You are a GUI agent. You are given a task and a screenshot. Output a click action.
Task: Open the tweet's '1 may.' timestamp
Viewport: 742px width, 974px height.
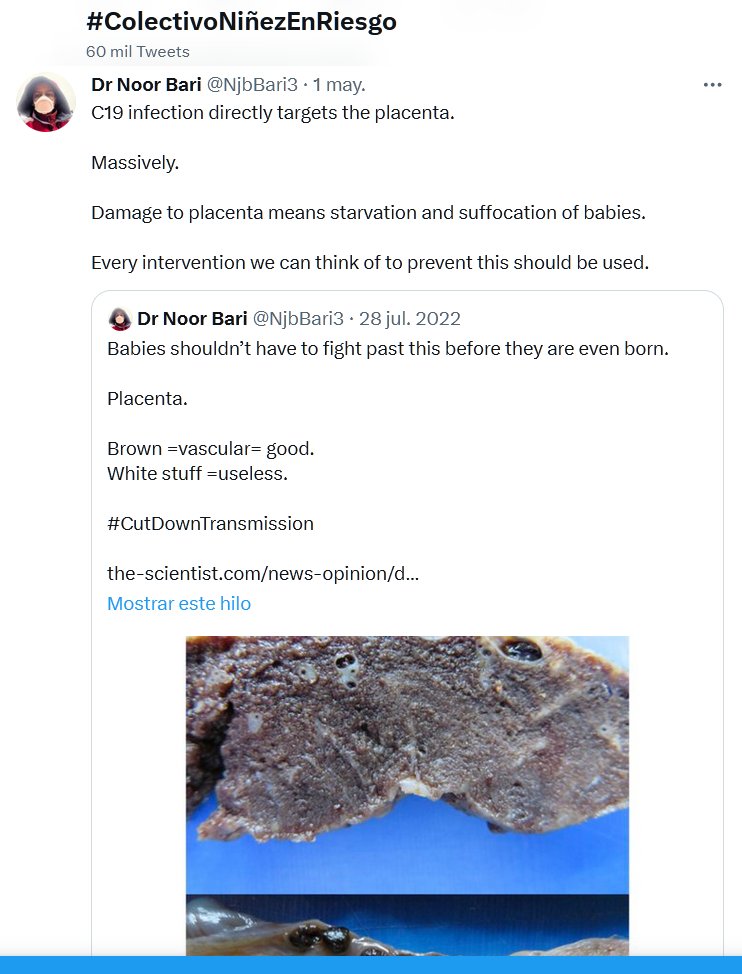pos(339,85)
